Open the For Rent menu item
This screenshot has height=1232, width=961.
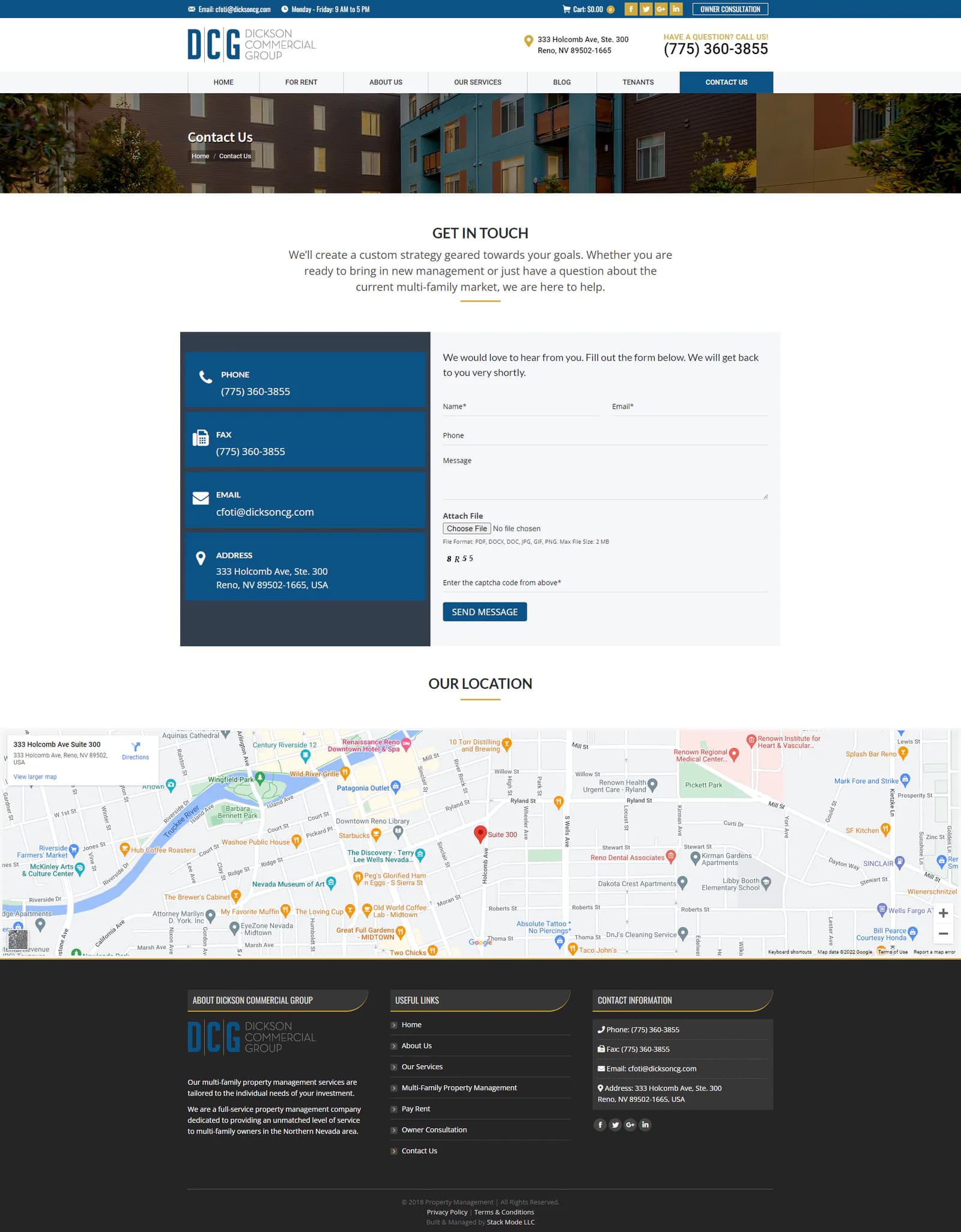click(302, 82)
